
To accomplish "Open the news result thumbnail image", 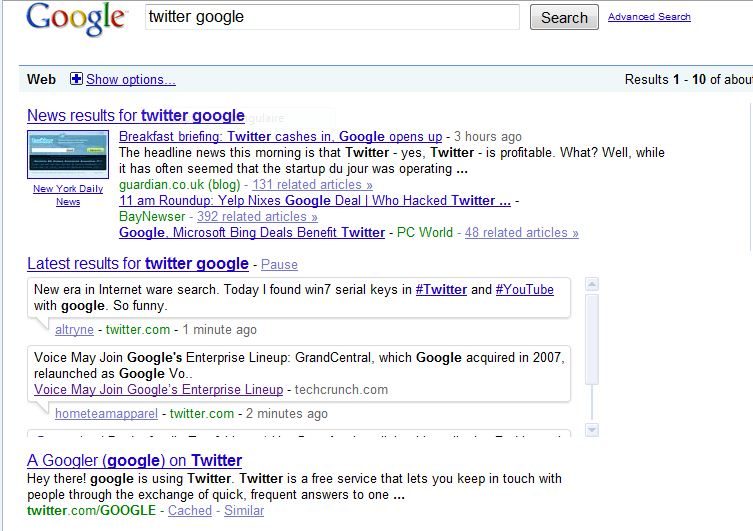I will click(x=68, y=155).
